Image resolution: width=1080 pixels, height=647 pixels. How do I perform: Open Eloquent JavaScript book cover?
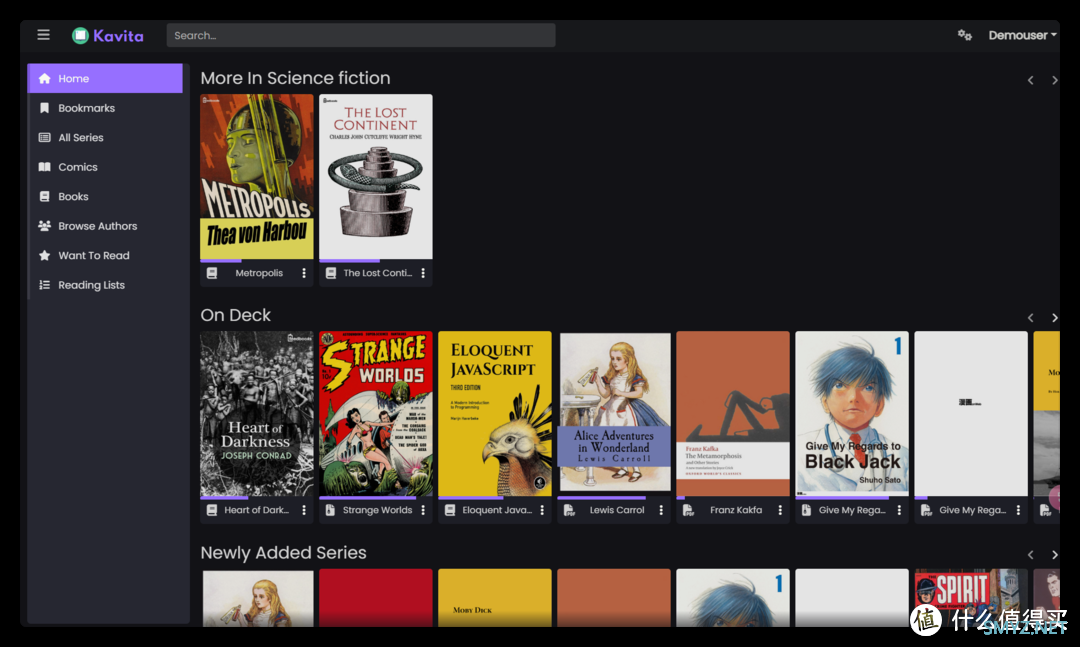pos(495,413)
